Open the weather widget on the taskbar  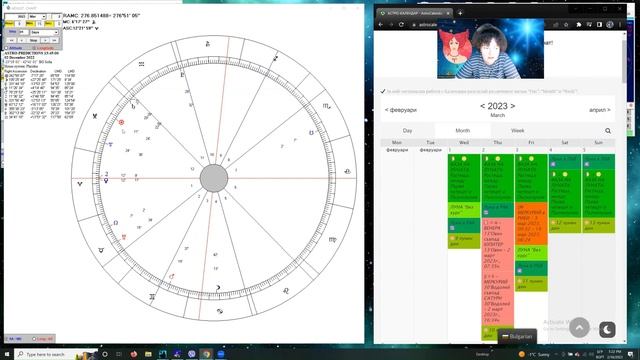tap(535, 354)
